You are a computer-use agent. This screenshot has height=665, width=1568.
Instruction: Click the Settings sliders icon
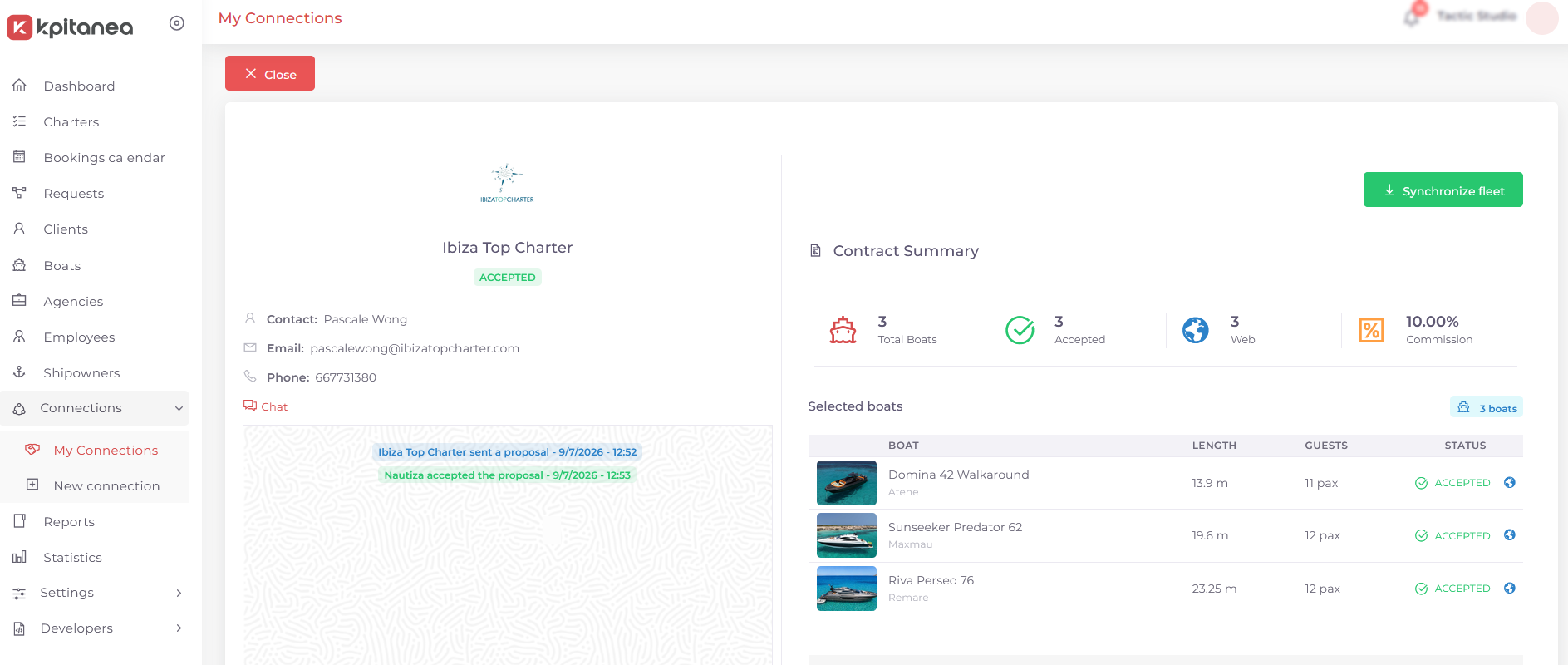point(19,593)
